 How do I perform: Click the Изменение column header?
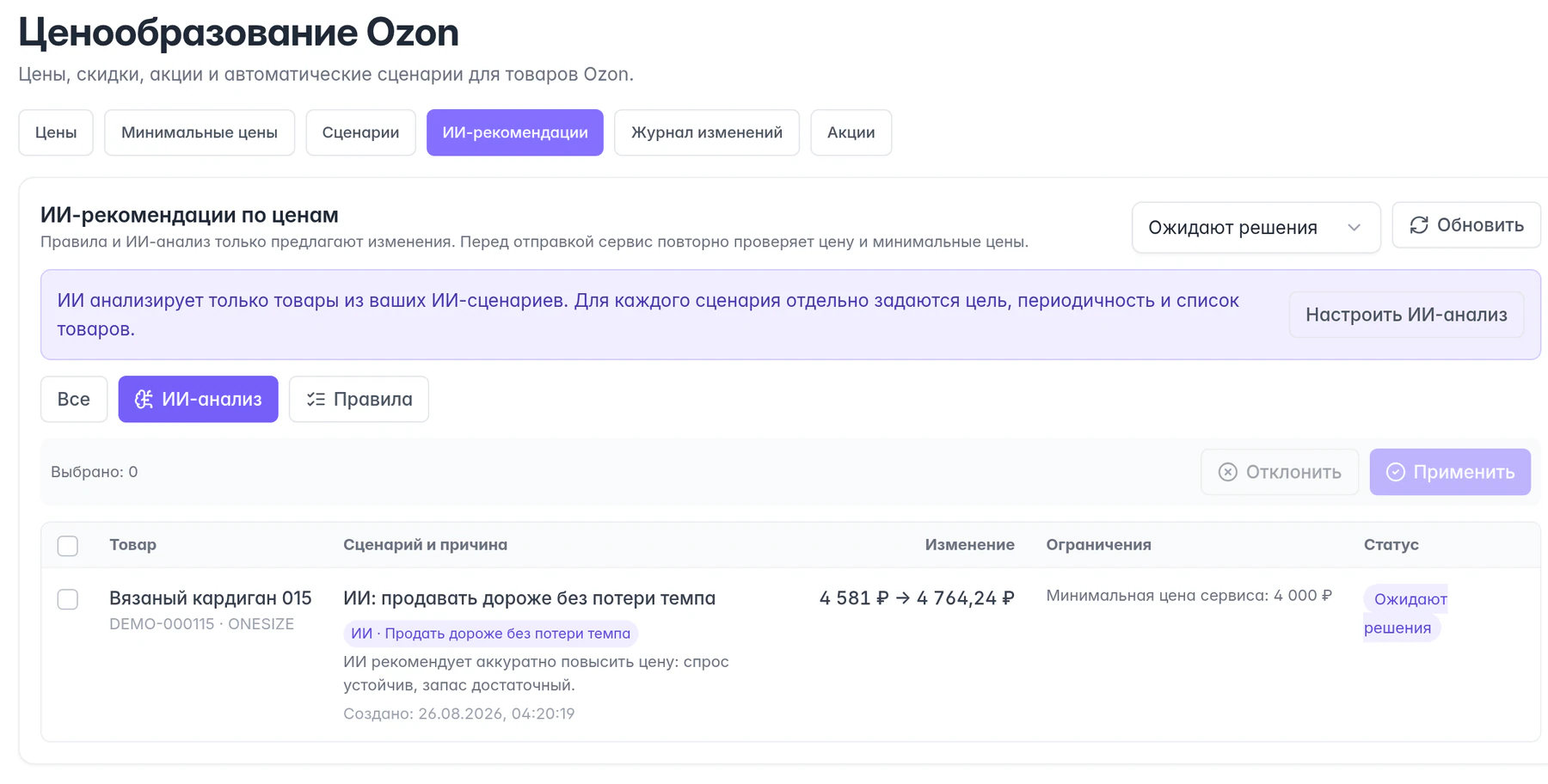(x=970, y=545)
